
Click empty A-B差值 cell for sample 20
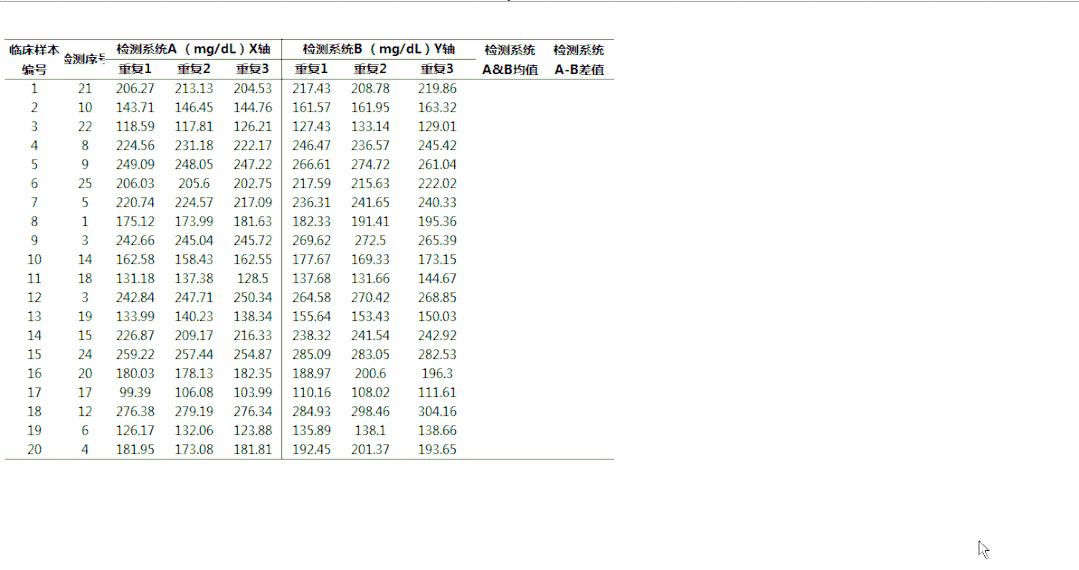pos(579,450)
